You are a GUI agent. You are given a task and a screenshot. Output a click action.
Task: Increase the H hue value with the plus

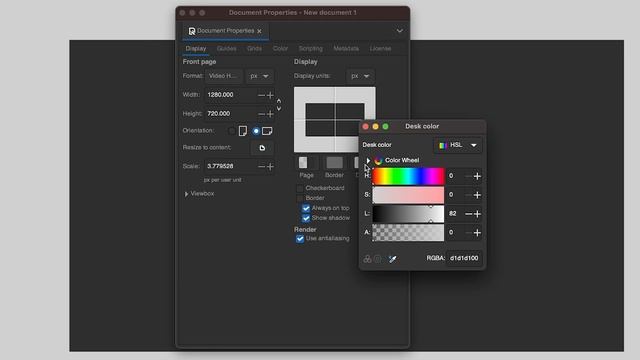click(x=477, y=176)
